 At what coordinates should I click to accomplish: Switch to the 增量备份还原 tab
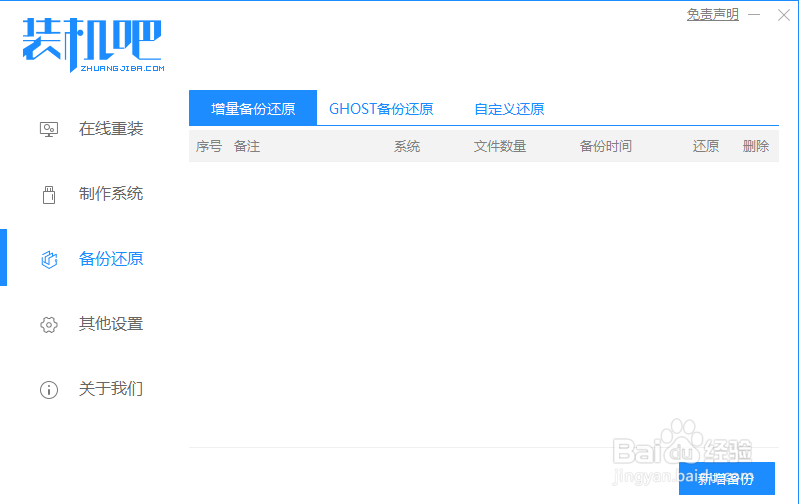point(253,108)
